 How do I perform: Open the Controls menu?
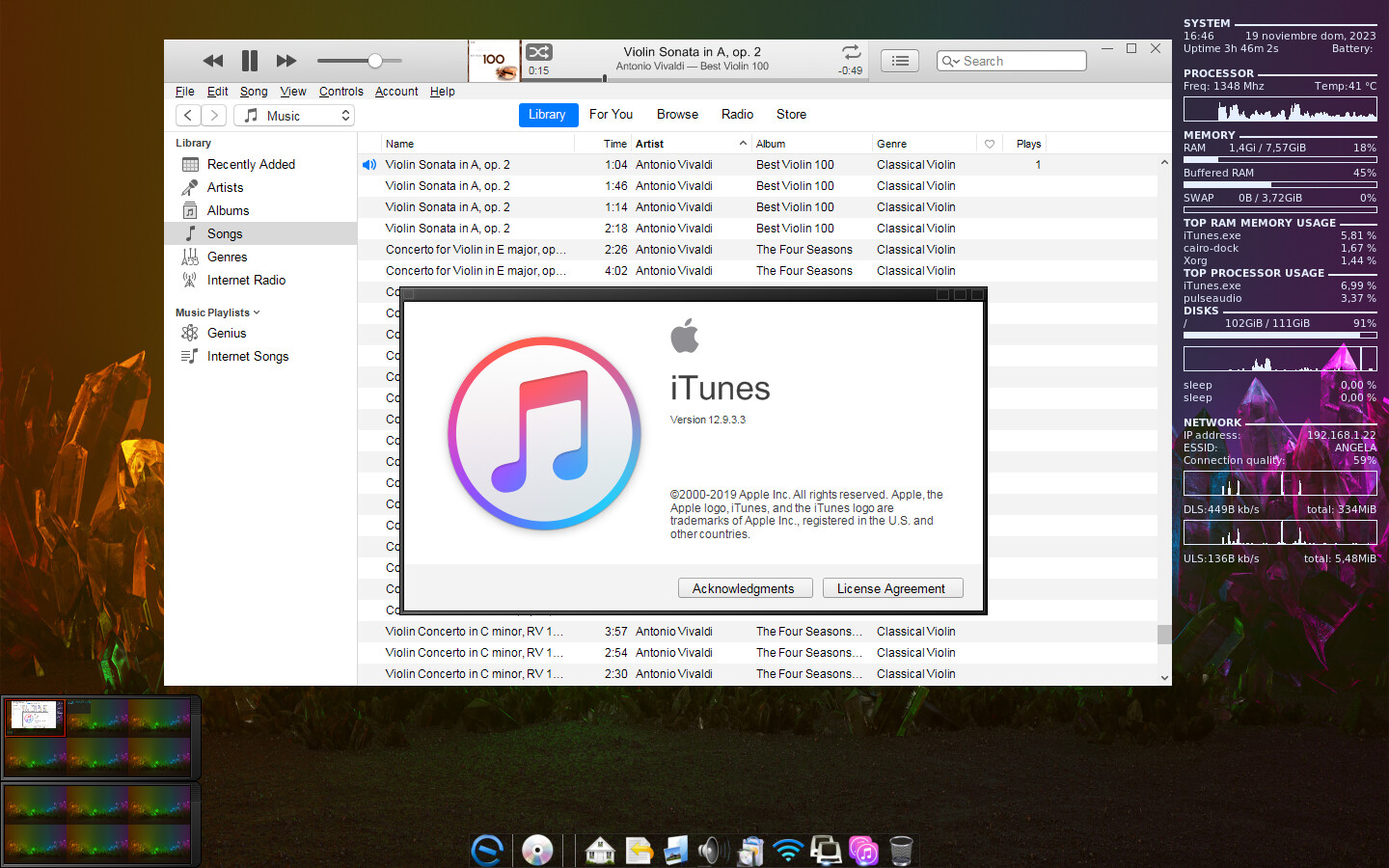pos(340,92)
